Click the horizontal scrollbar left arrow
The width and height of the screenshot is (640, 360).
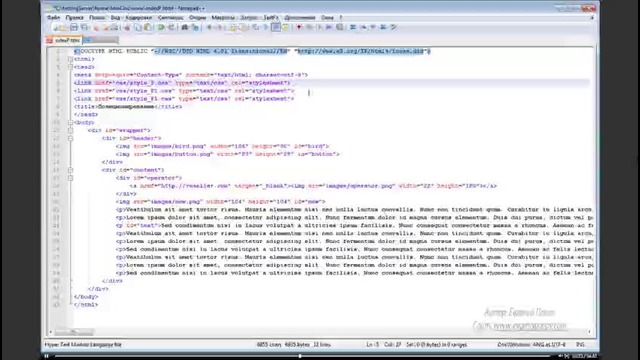(x=51, y=332)
